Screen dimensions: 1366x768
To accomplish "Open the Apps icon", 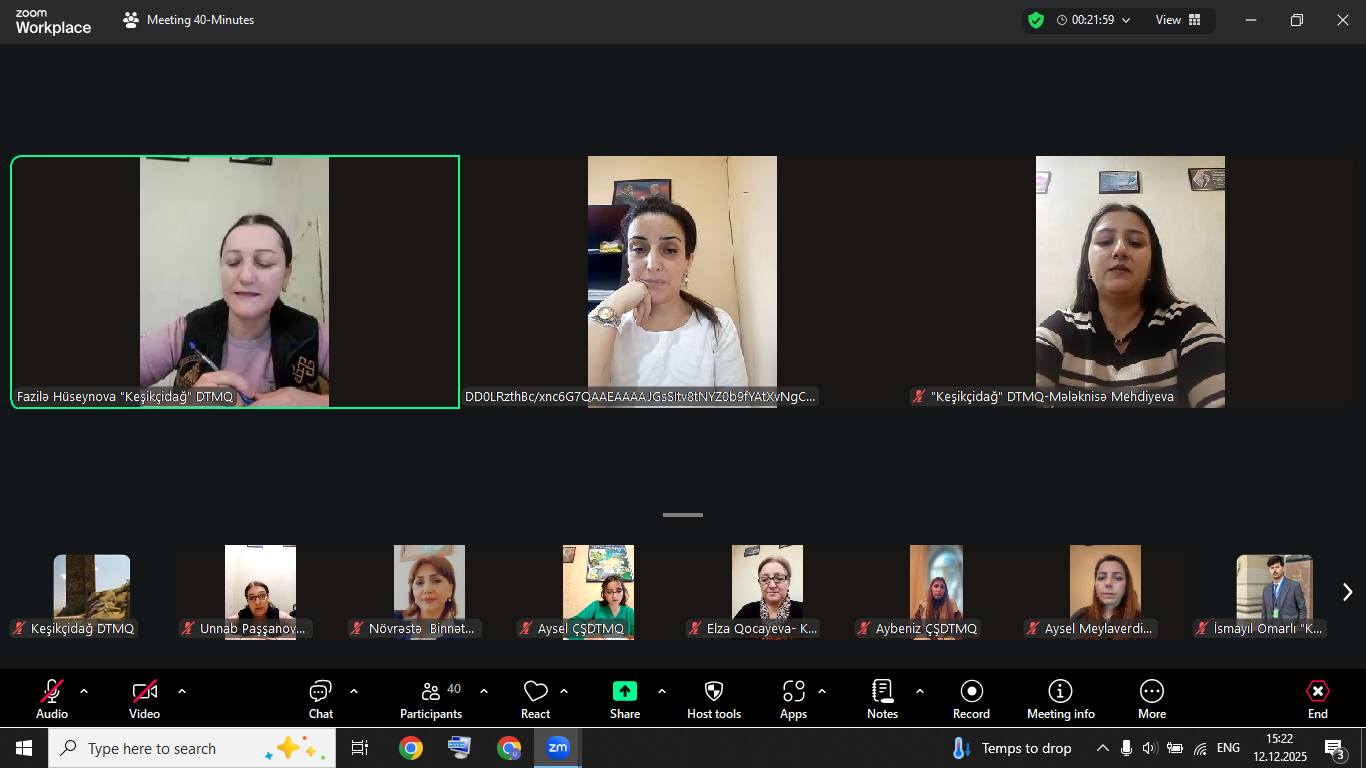I will point(793,692).
